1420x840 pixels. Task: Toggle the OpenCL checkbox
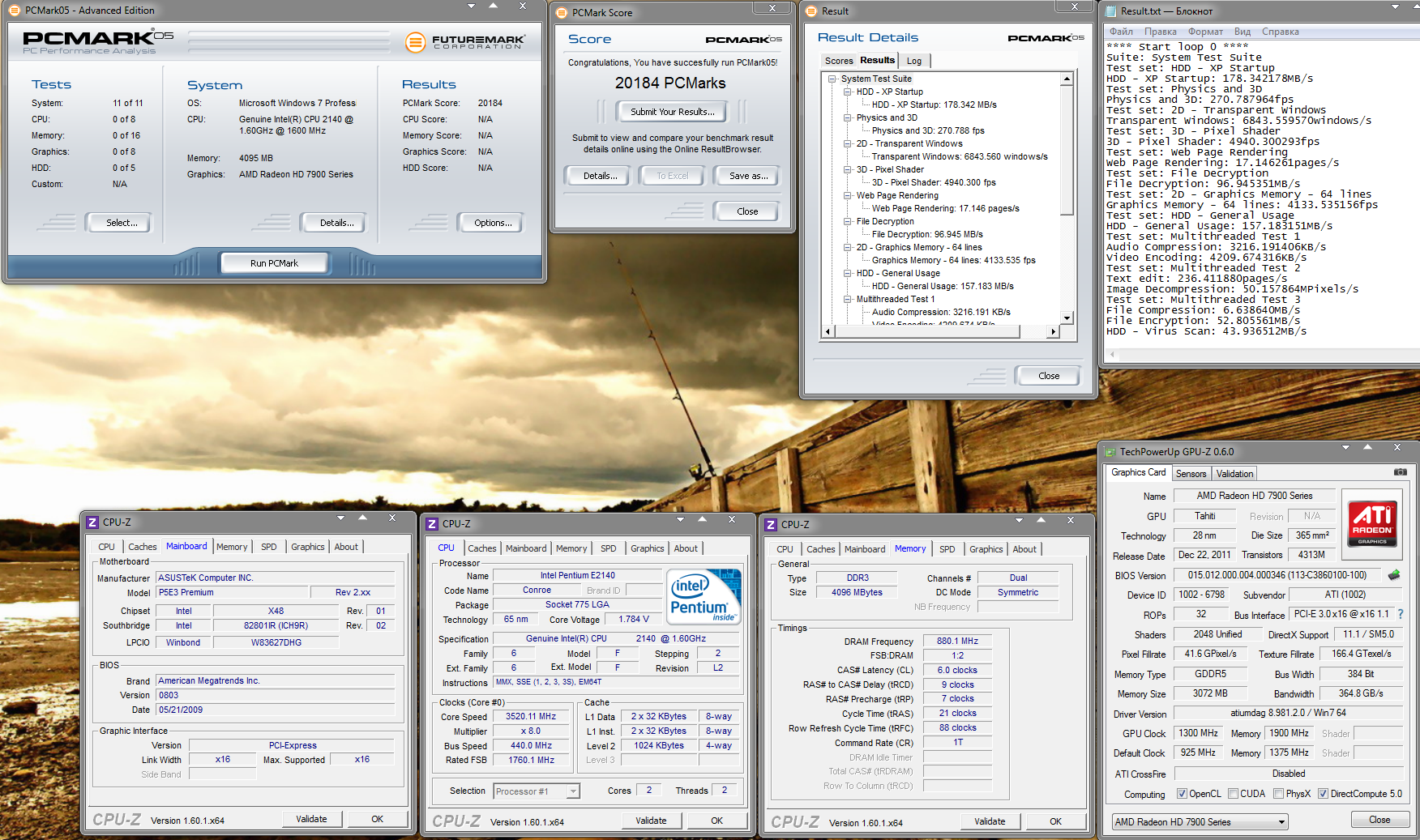pos(1182,794)
